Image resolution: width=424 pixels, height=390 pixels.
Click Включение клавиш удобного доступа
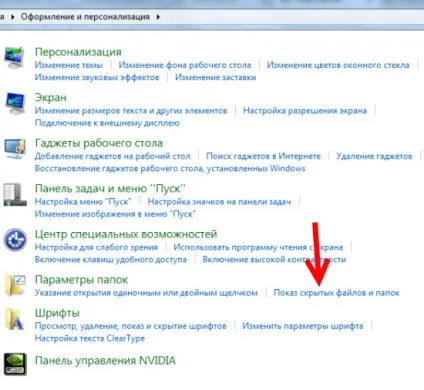(111, 260)
